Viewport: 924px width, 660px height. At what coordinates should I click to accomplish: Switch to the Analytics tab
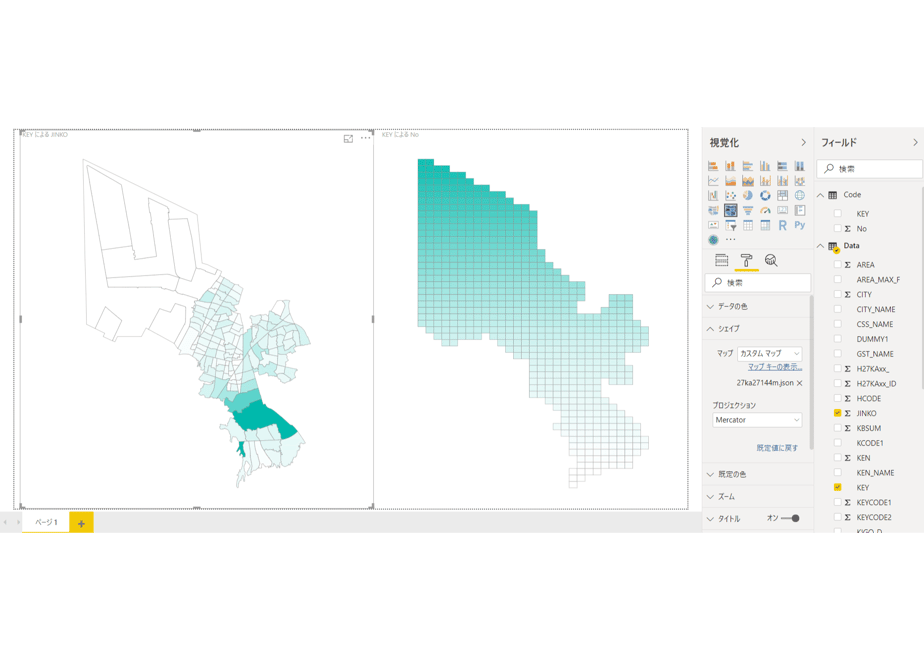771,260
